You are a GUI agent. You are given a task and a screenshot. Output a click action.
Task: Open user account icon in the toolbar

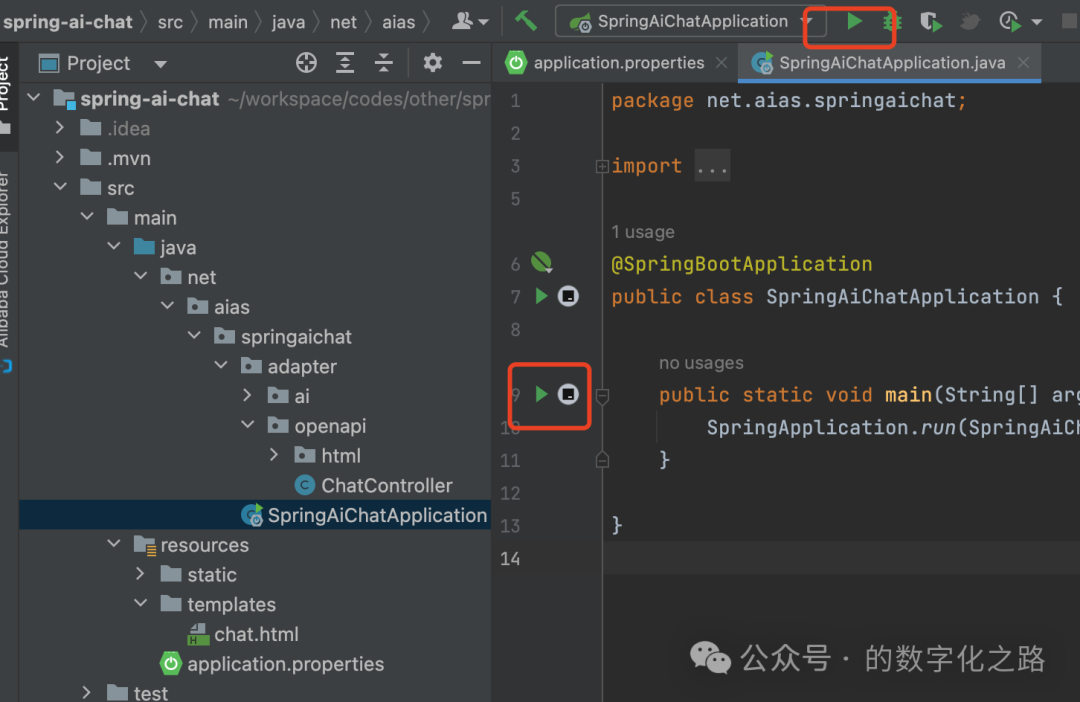[463, 21]
